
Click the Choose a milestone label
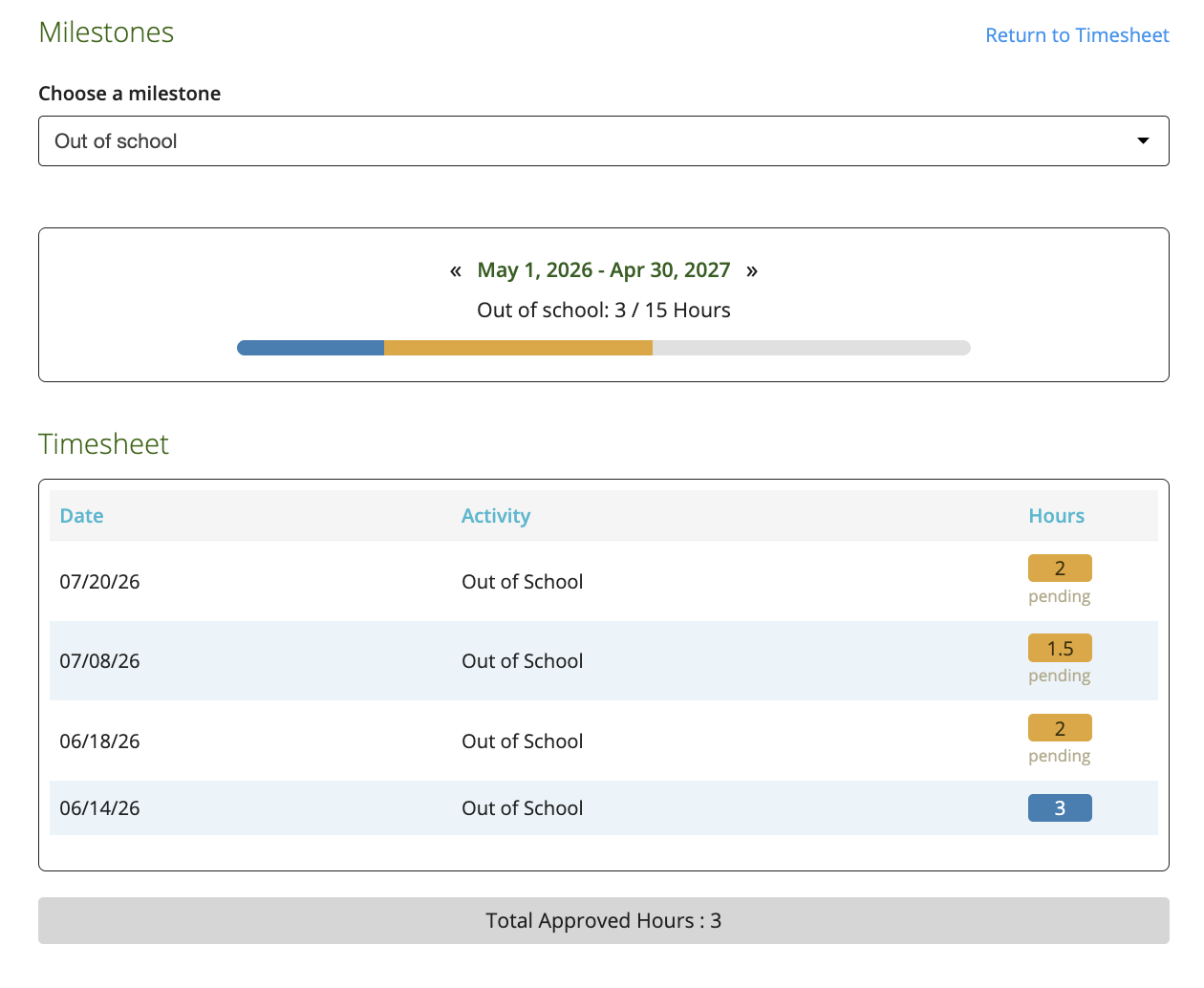point(129,94)
